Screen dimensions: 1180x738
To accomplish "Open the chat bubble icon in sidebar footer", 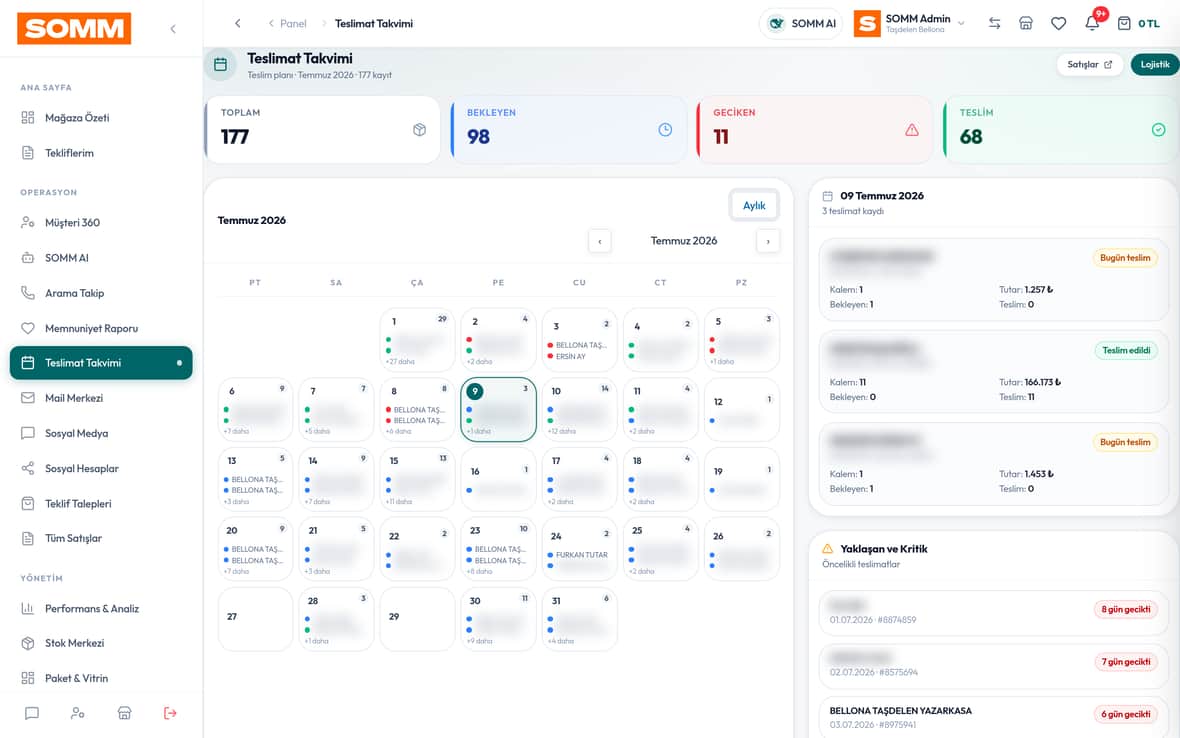I will pos(32,712).
